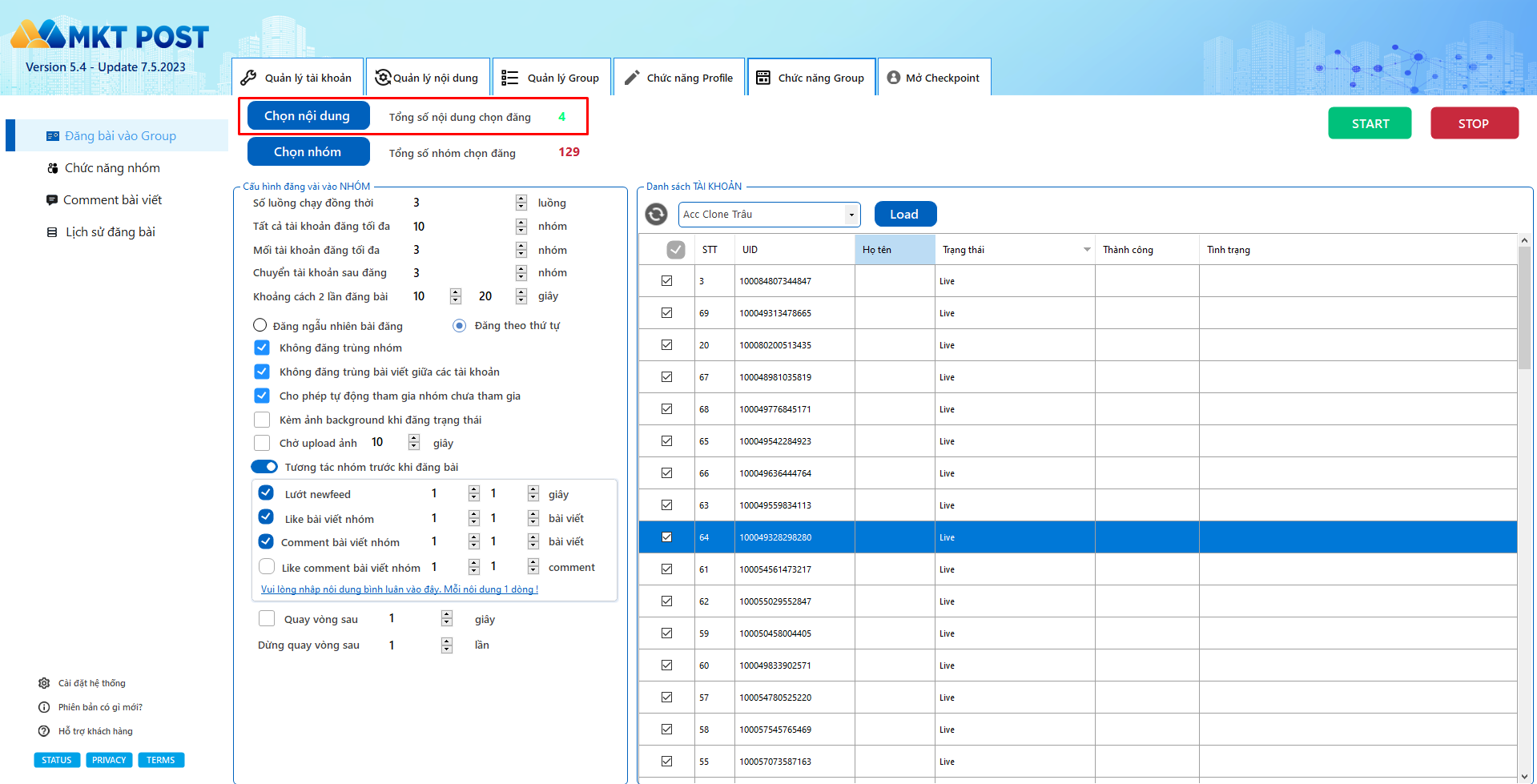The width and height of the screenshot is (1537, 784).
Task: Click the user icon on Mở Checkpoint
Action: [894, 78]
